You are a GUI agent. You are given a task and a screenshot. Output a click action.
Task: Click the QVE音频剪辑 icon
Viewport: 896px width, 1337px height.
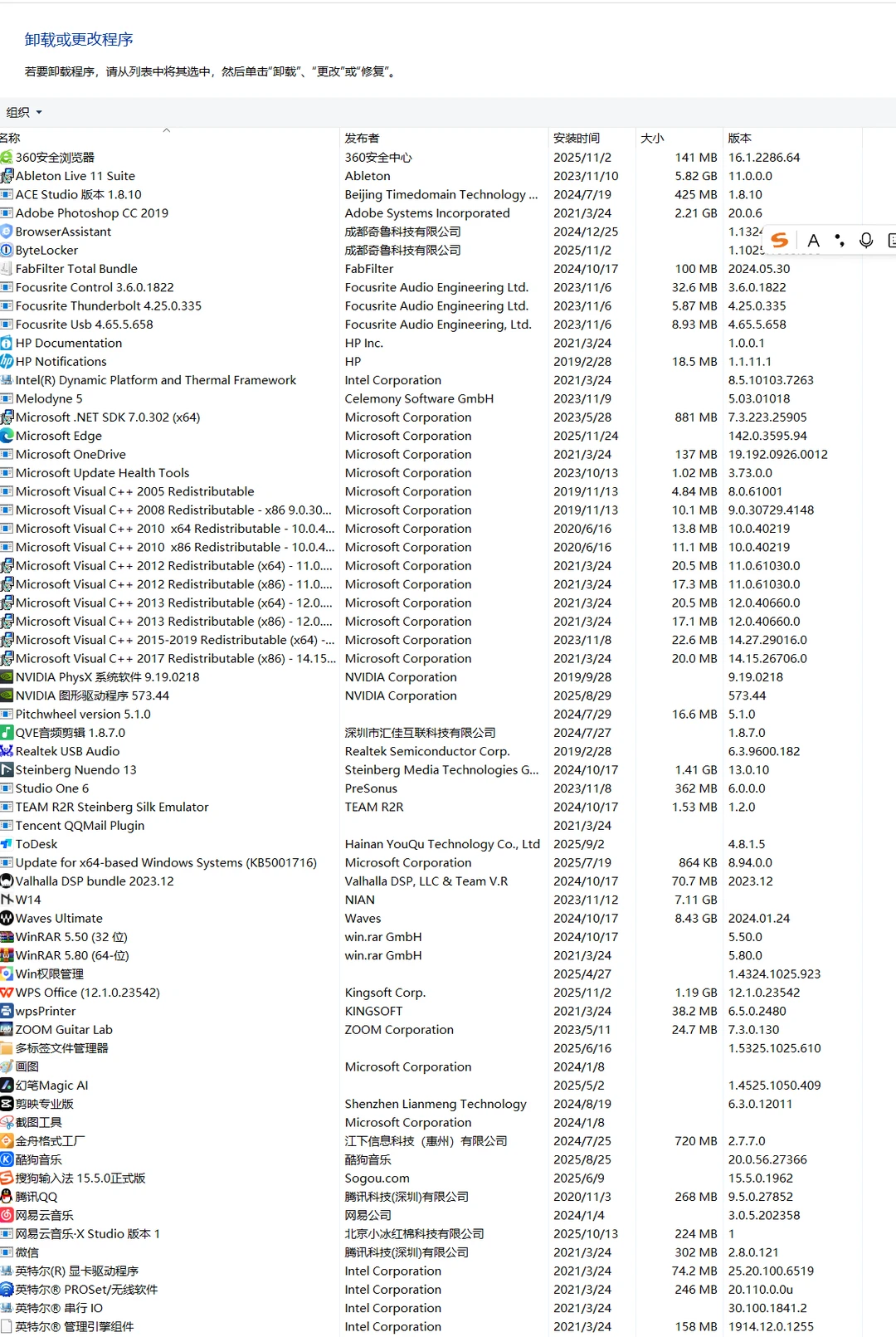(x=7, y=733)
